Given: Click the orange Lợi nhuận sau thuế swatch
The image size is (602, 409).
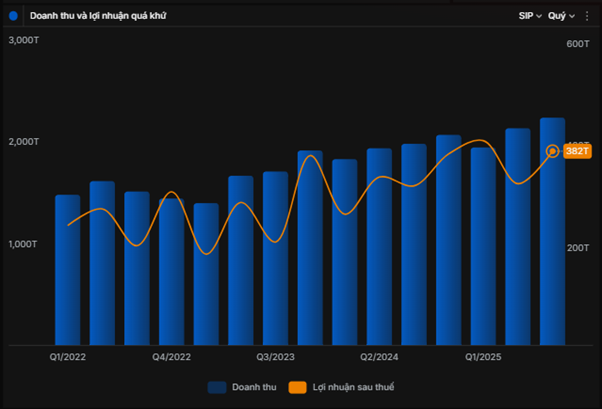Looking at the screenshot, I should 297,387.
